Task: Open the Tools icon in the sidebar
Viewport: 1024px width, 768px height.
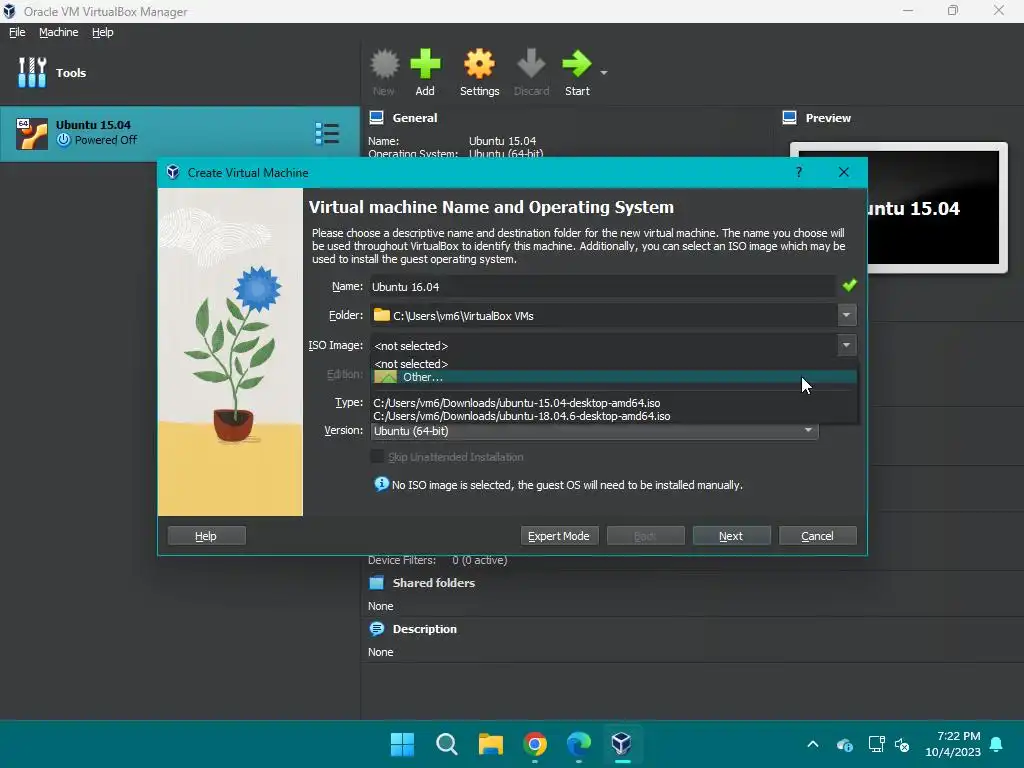Action: [32, 72]
